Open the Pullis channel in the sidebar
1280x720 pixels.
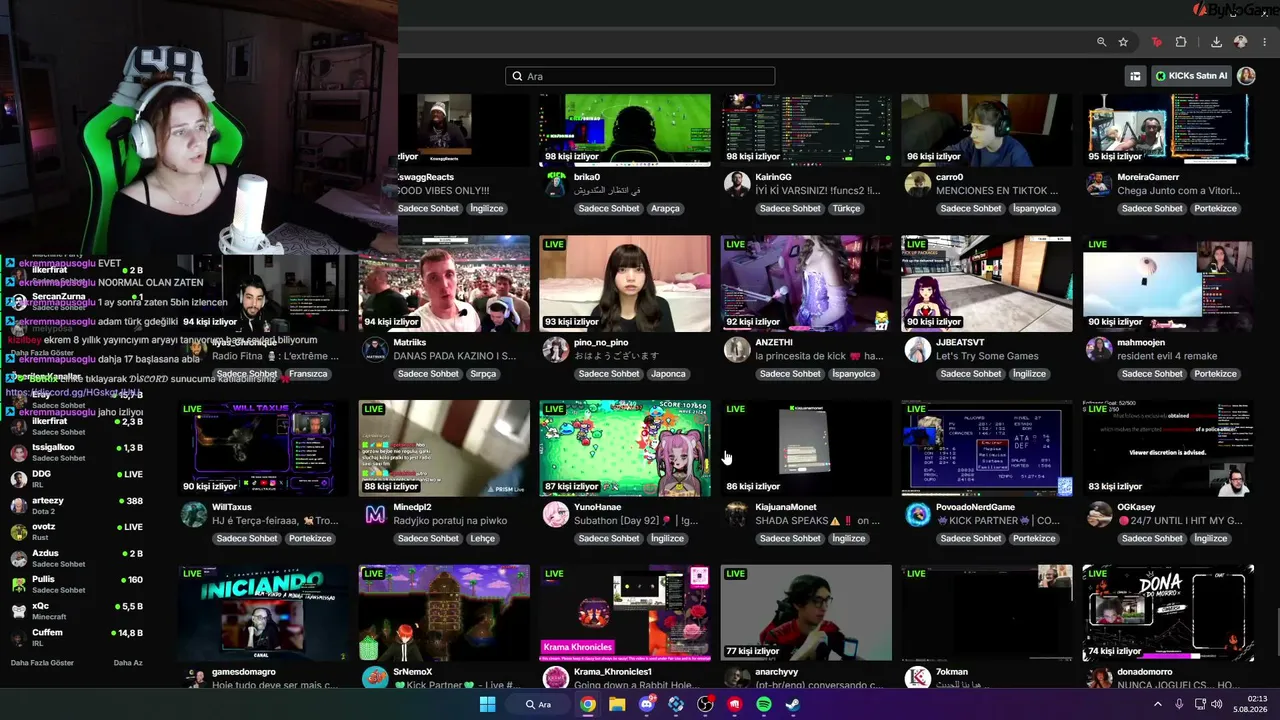coord(77,584)
